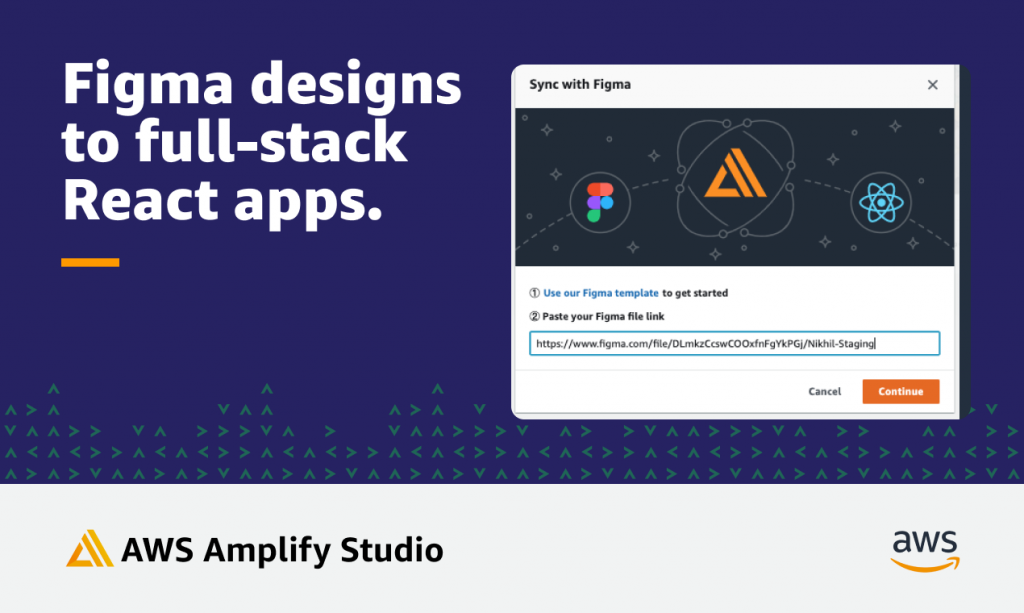Click the step two circled number icon

536,316
